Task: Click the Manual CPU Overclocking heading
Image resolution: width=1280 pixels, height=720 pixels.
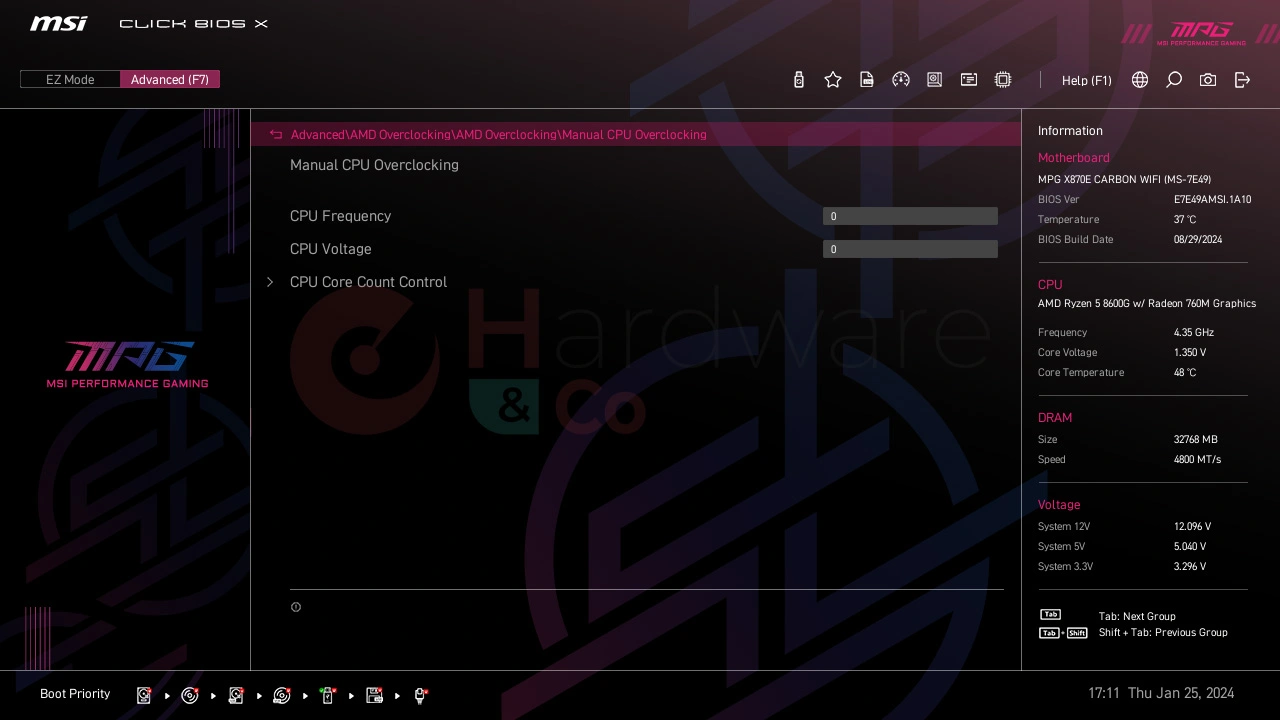Action: coord(374,165)
